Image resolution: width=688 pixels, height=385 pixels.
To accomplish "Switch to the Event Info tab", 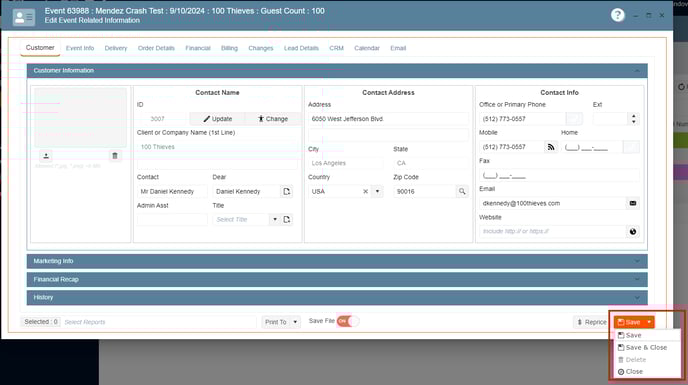I will (x=80, y=48).
